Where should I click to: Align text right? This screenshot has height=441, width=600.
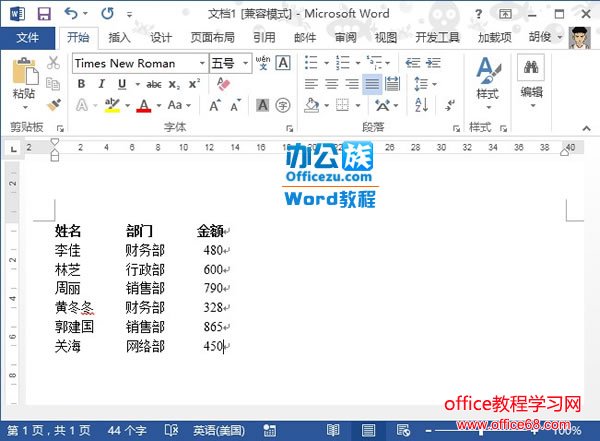point(352,84)
